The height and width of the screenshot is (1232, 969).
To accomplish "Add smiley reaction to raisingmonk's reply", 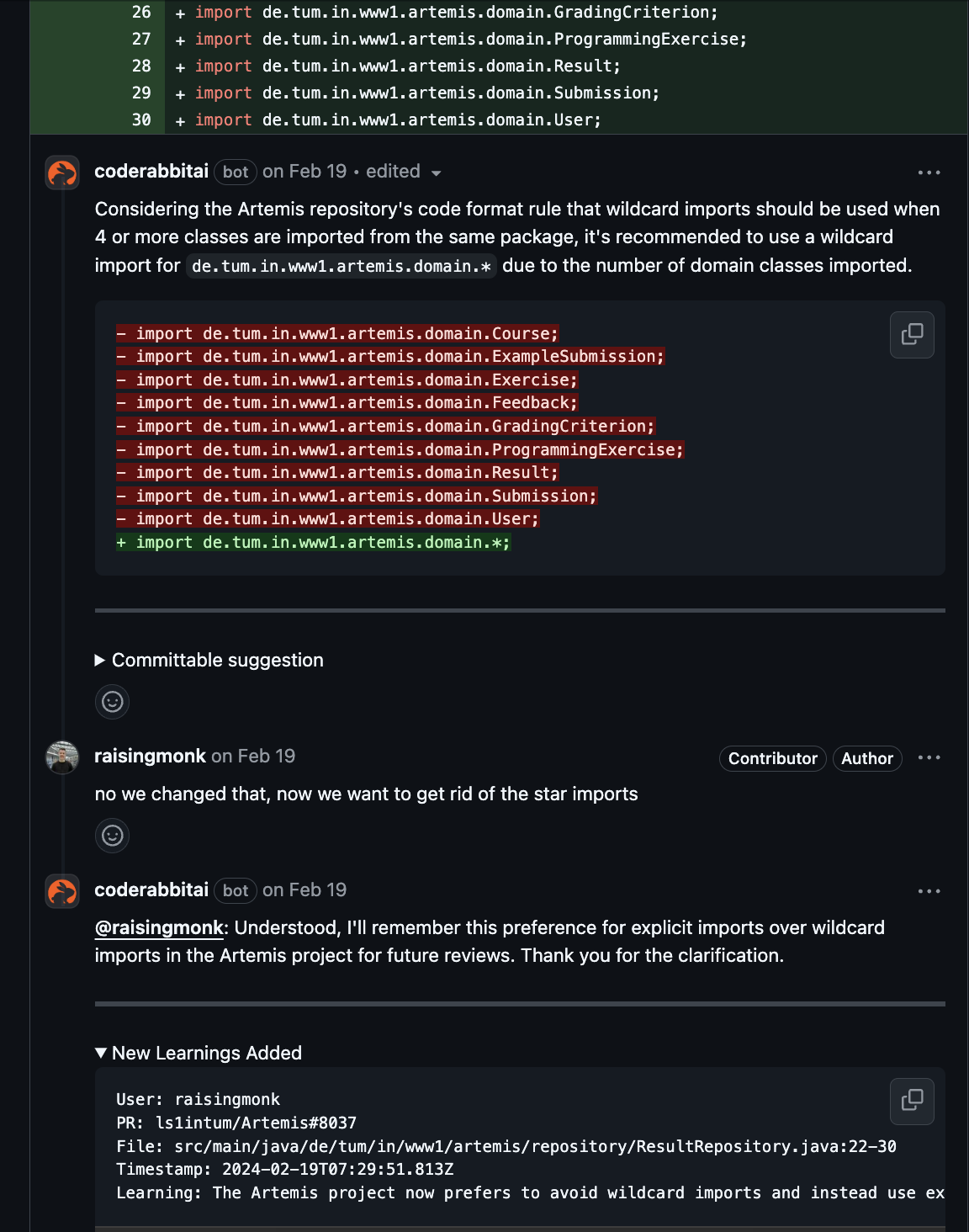I will click(112, 835).
